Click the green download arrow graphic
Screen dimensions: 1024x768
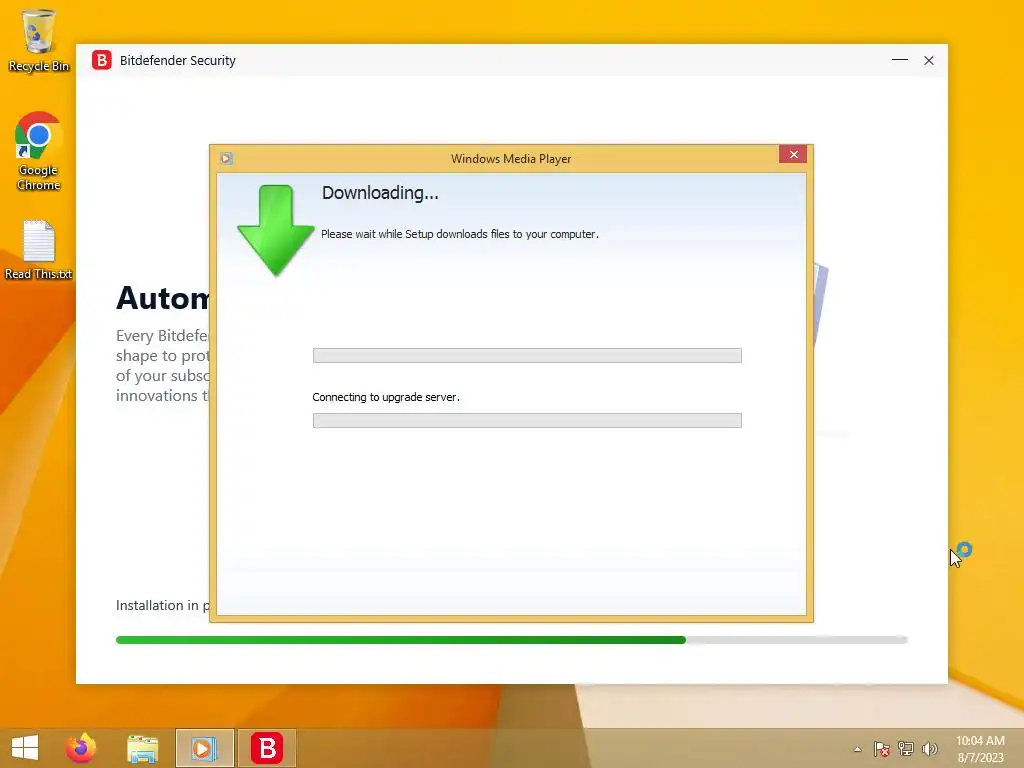[x=276, y=230]
